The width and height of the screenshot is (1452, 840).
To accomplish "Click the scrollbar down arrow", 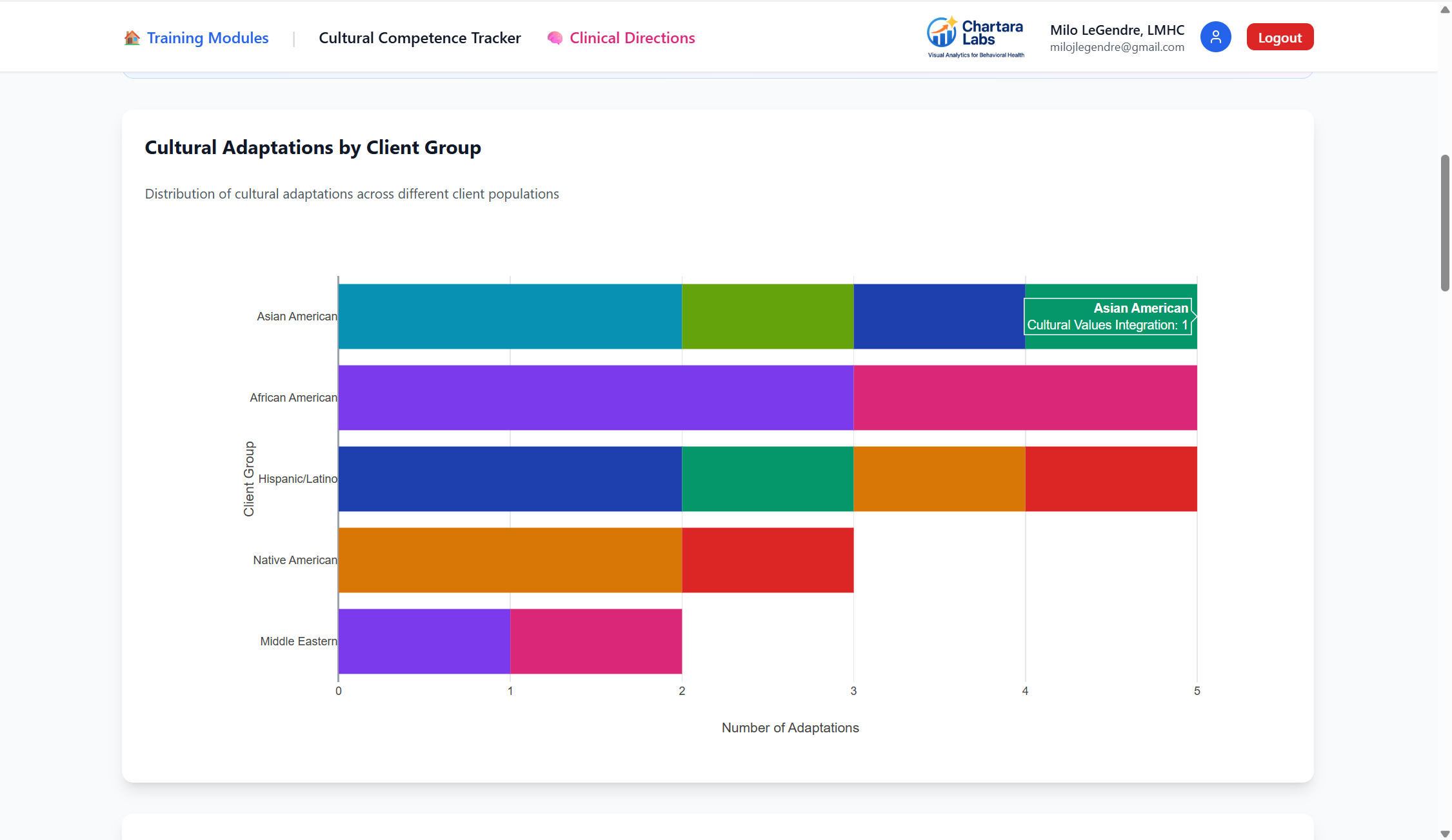I will 1445,834.
